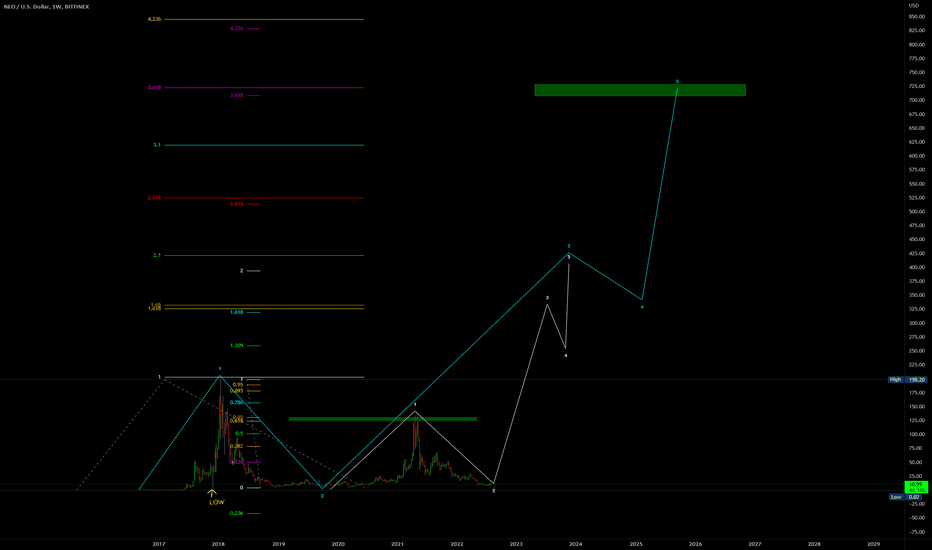932x550 pixels.
Task: Select the 850.00 price axis label
Action: click(917, 17)
